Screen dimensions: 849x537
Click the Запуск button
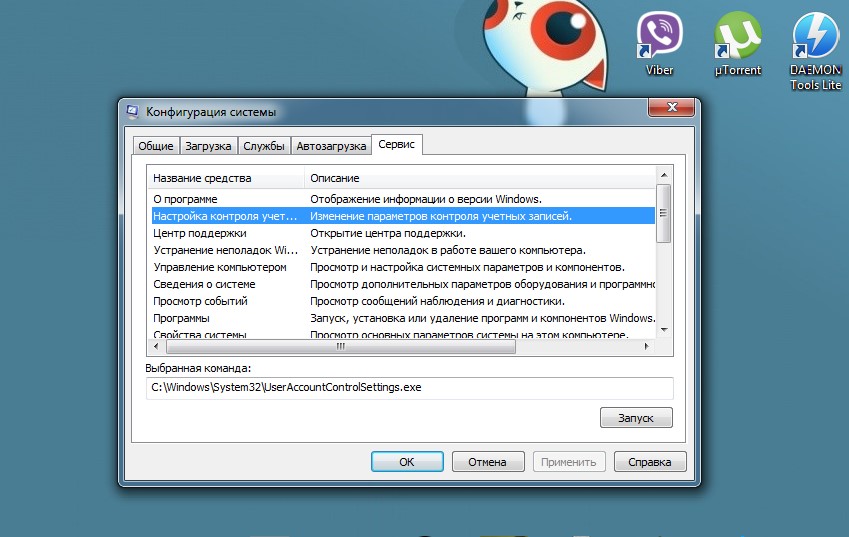636,418
